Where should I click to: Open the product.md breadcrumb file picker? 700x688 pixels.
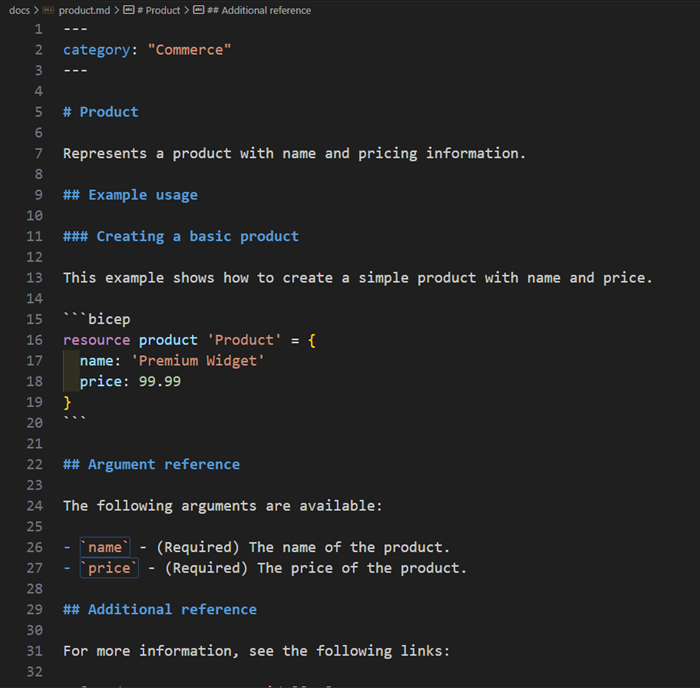84,10
